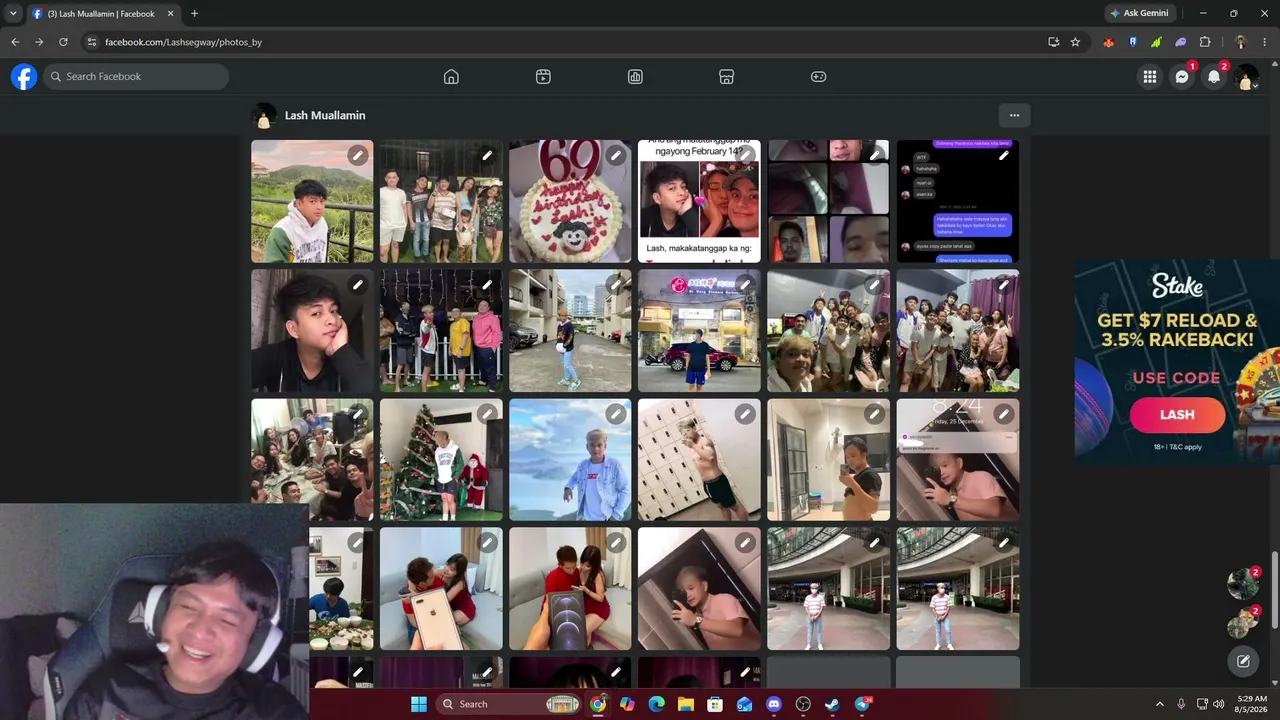The image size is (1280, 720).
Task: View site information icon in address bar
Action: pos(92,42)
